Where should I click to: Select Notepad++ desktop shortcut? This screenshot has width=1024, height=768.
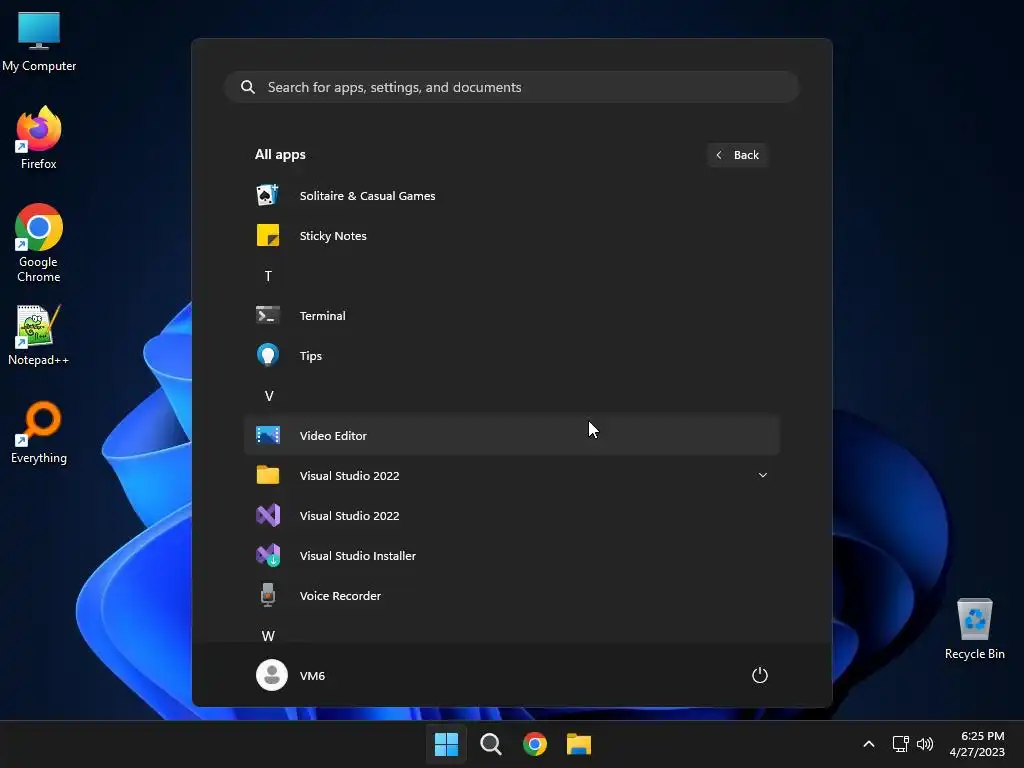pos(39,335)
